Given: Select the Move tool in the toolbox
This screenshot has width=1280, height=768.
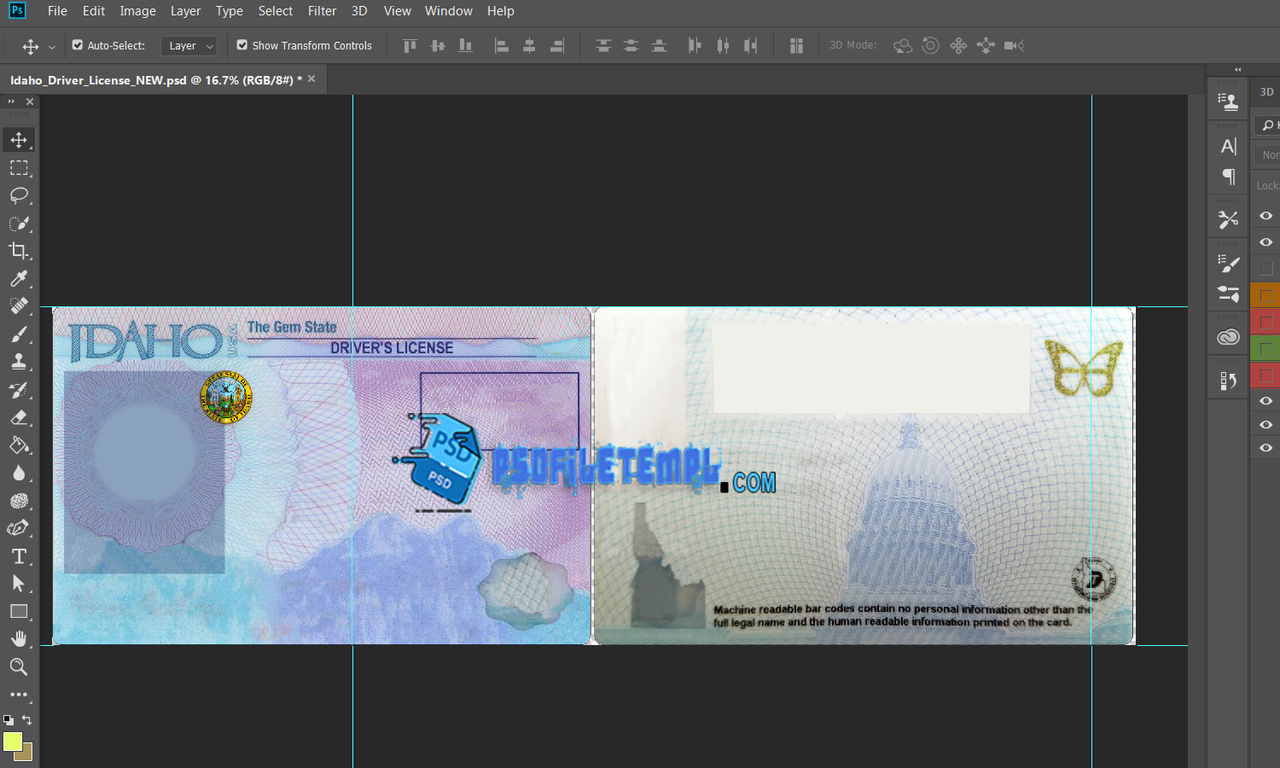Looking at the screenshot, I should (x=19, y=140).
